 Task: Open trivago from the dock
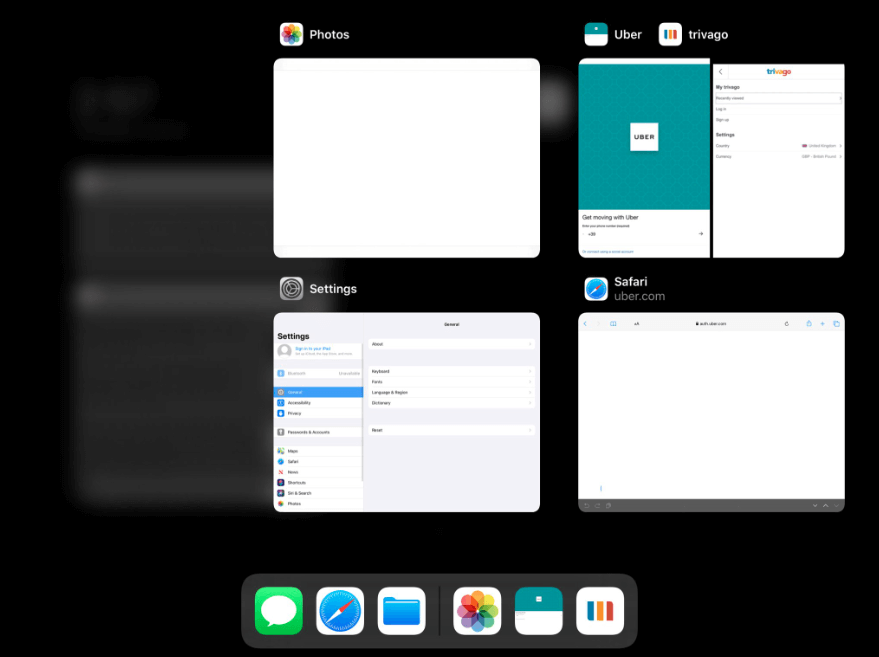tap(600, 610)
